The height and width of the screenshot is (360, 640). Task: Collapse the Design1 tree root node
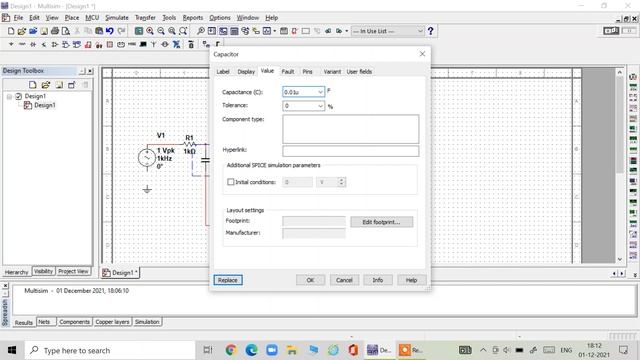[x=9, y=96]
